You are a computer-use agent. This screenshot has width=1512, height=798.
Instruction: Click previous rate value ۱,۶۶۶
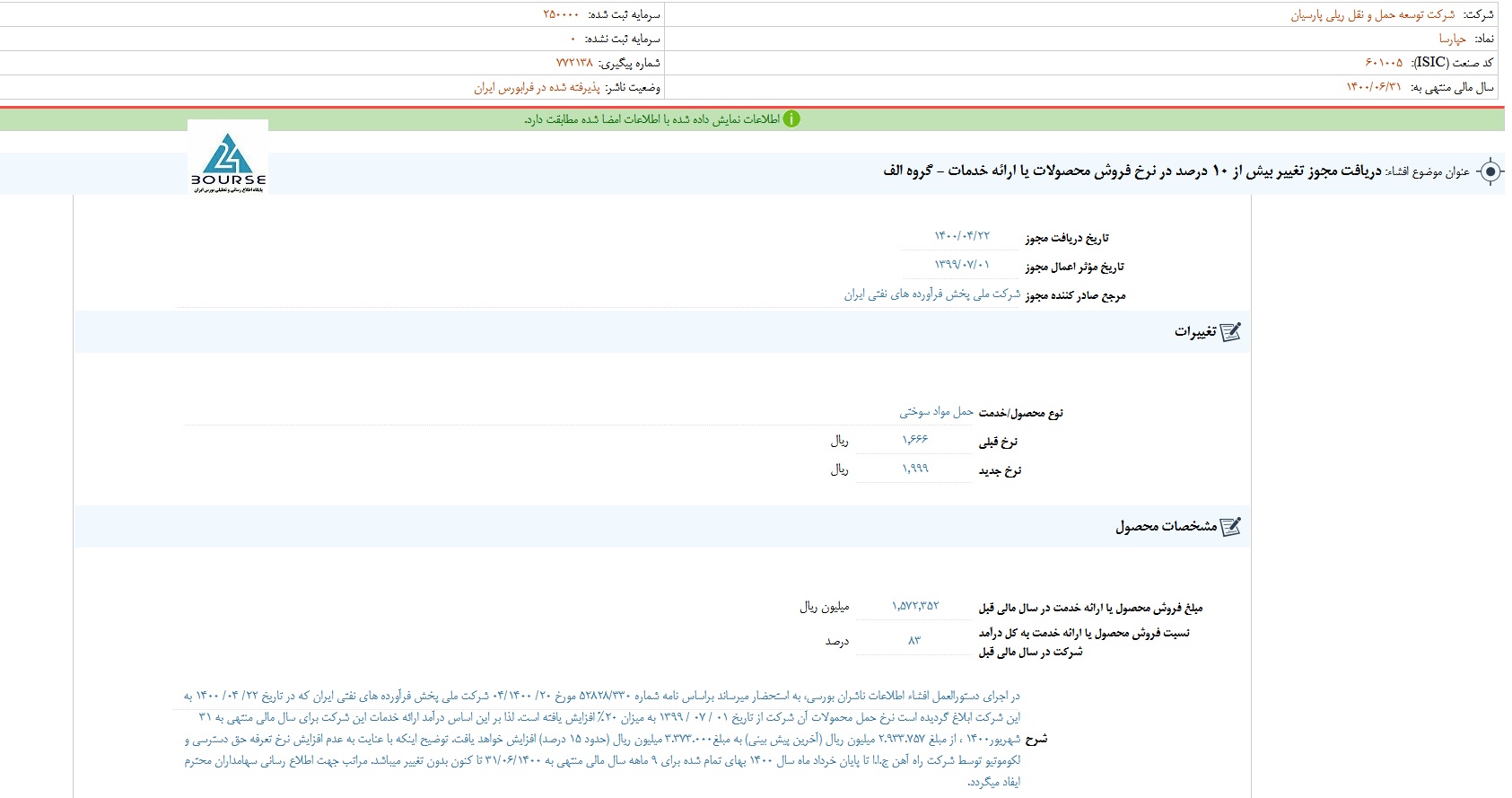pos(915,440)
